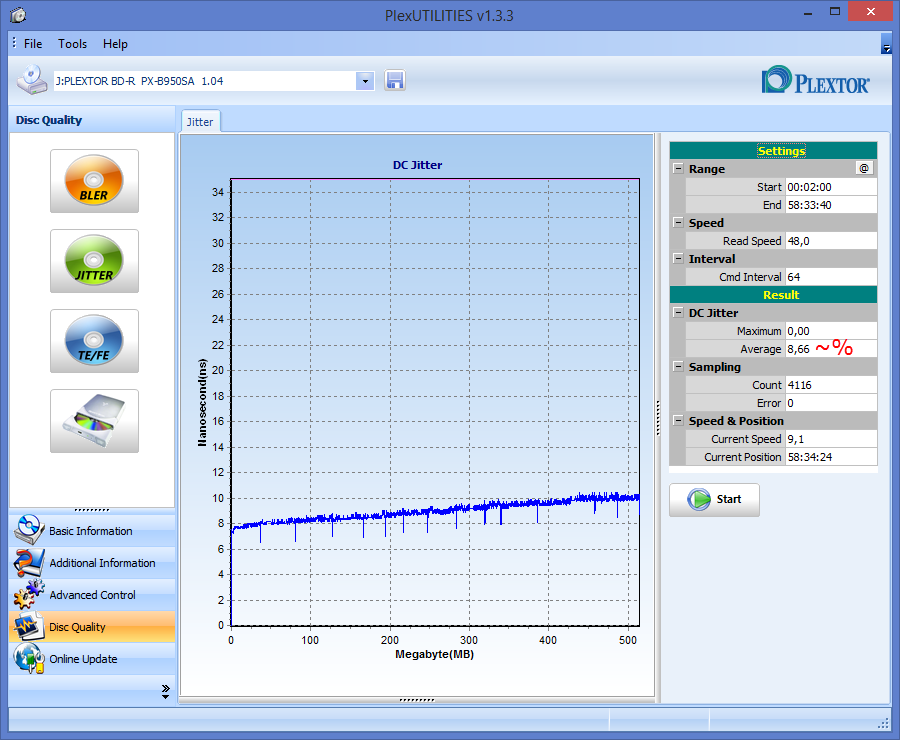The width and height of the screenshot is (900, 740).
Task: Collapse the Range settings group
Action: [678, 169]
